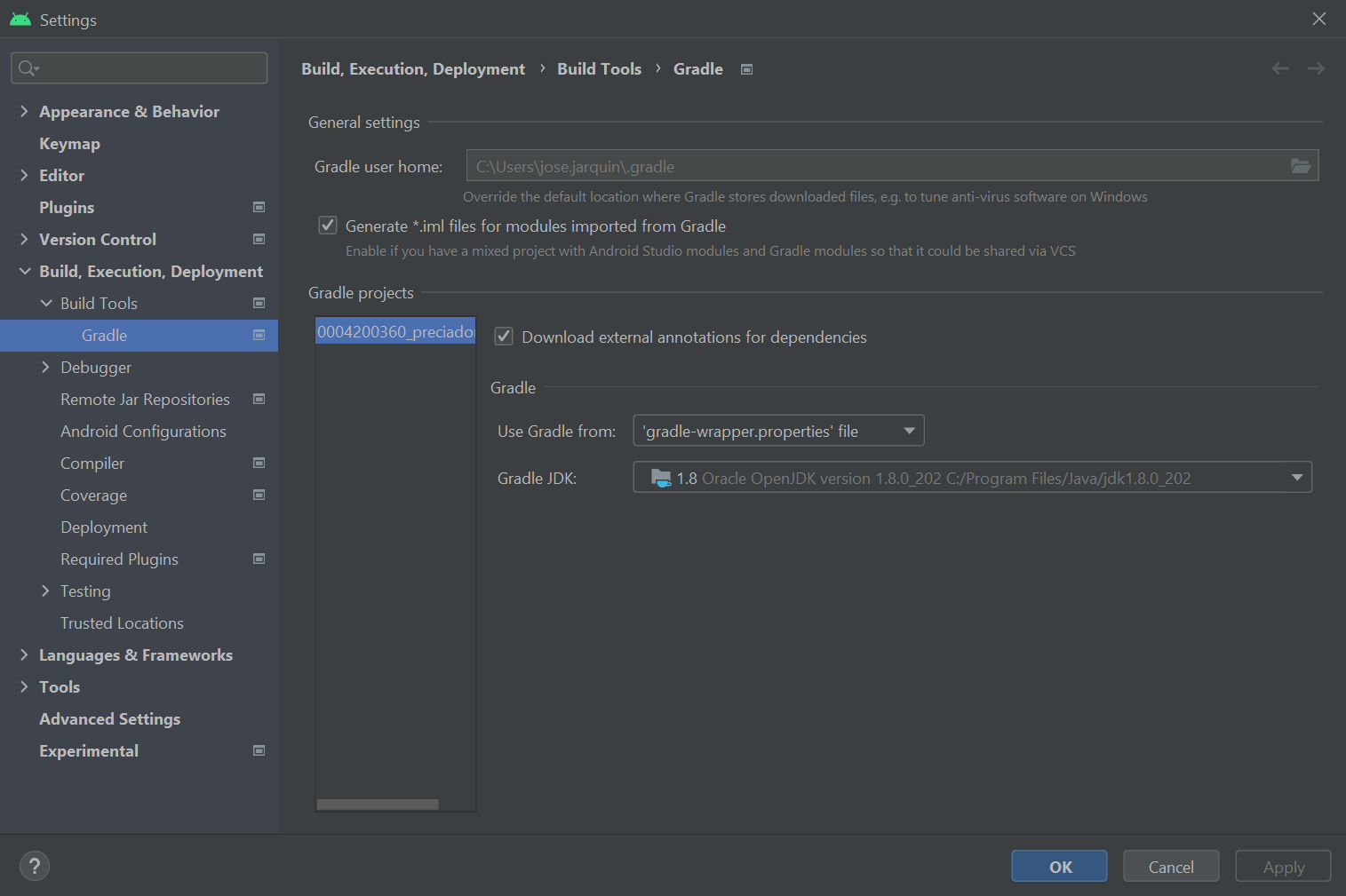Click the JDK folder icon in Gradle JDK field
The width and height of the screenshot is (1346, 896).
661,478
